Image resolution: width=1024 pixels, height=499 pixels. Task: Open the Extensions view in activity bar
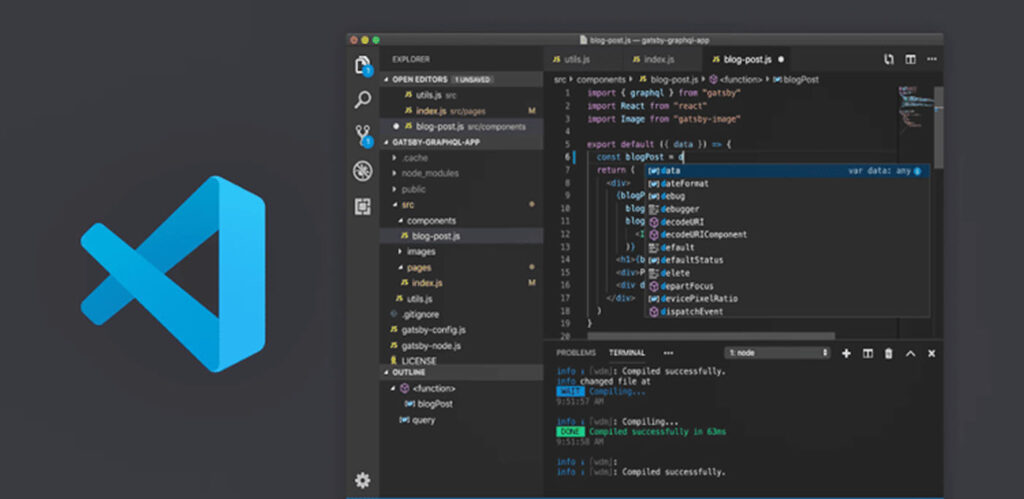[362, 206]
